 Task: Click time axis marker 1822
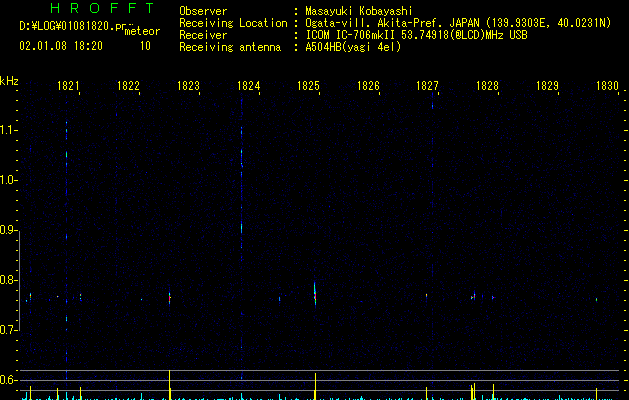tap(128, 86)
